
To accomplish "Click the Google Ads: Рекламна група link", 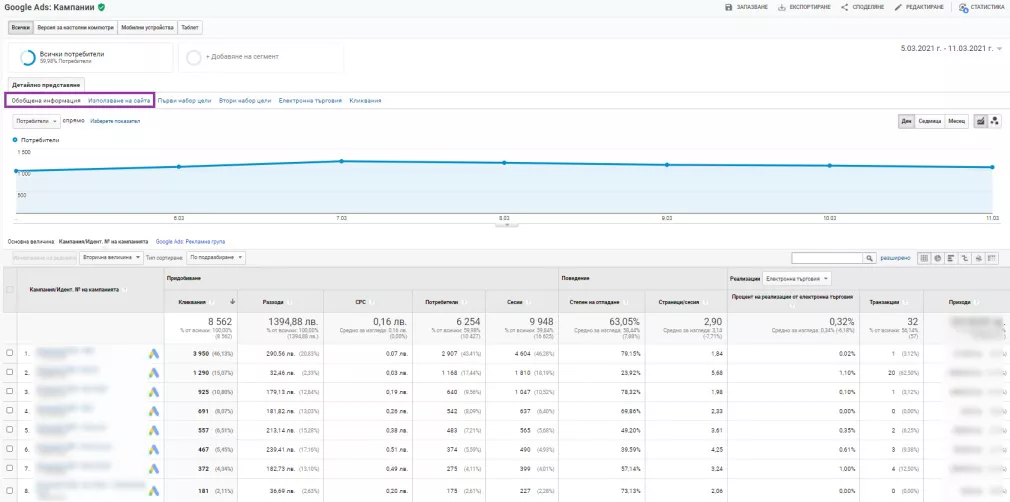I will [x=190, y=242].
